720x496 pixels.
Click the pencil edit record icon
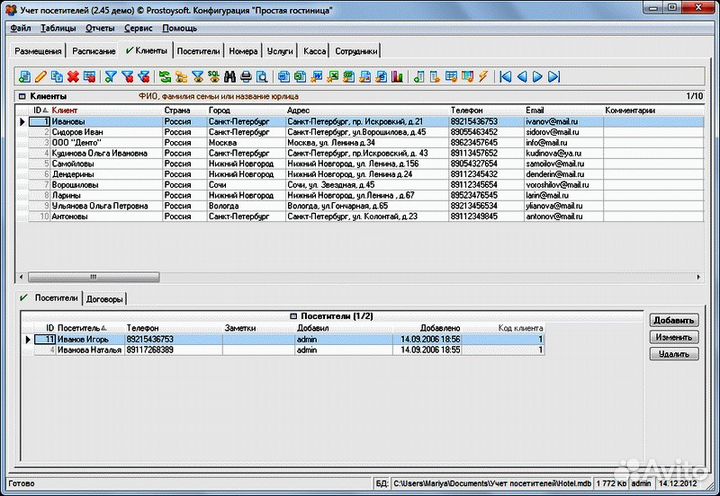[40, 77]
